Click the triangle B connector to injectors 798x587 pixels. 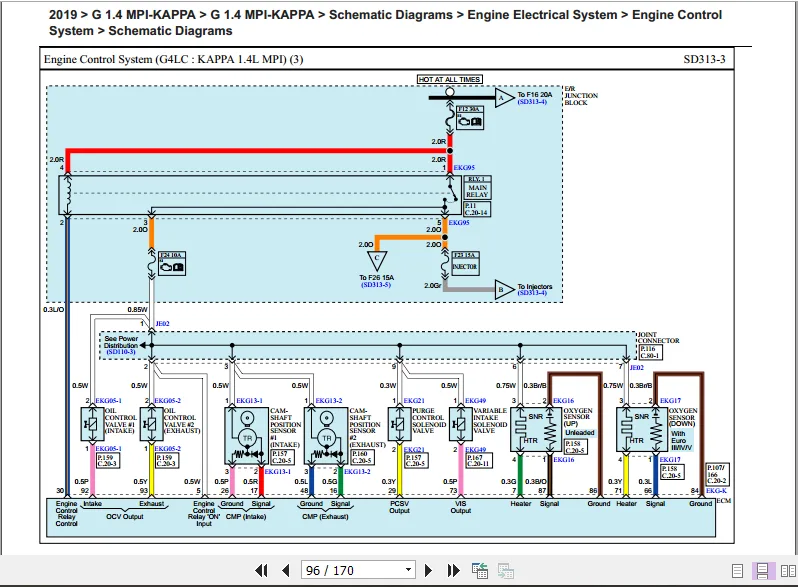504,290
